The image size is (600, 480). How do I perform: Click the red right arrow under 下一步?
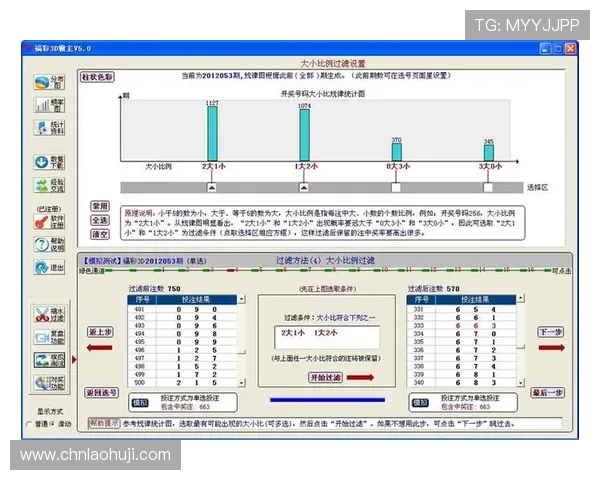pos(551,348)
